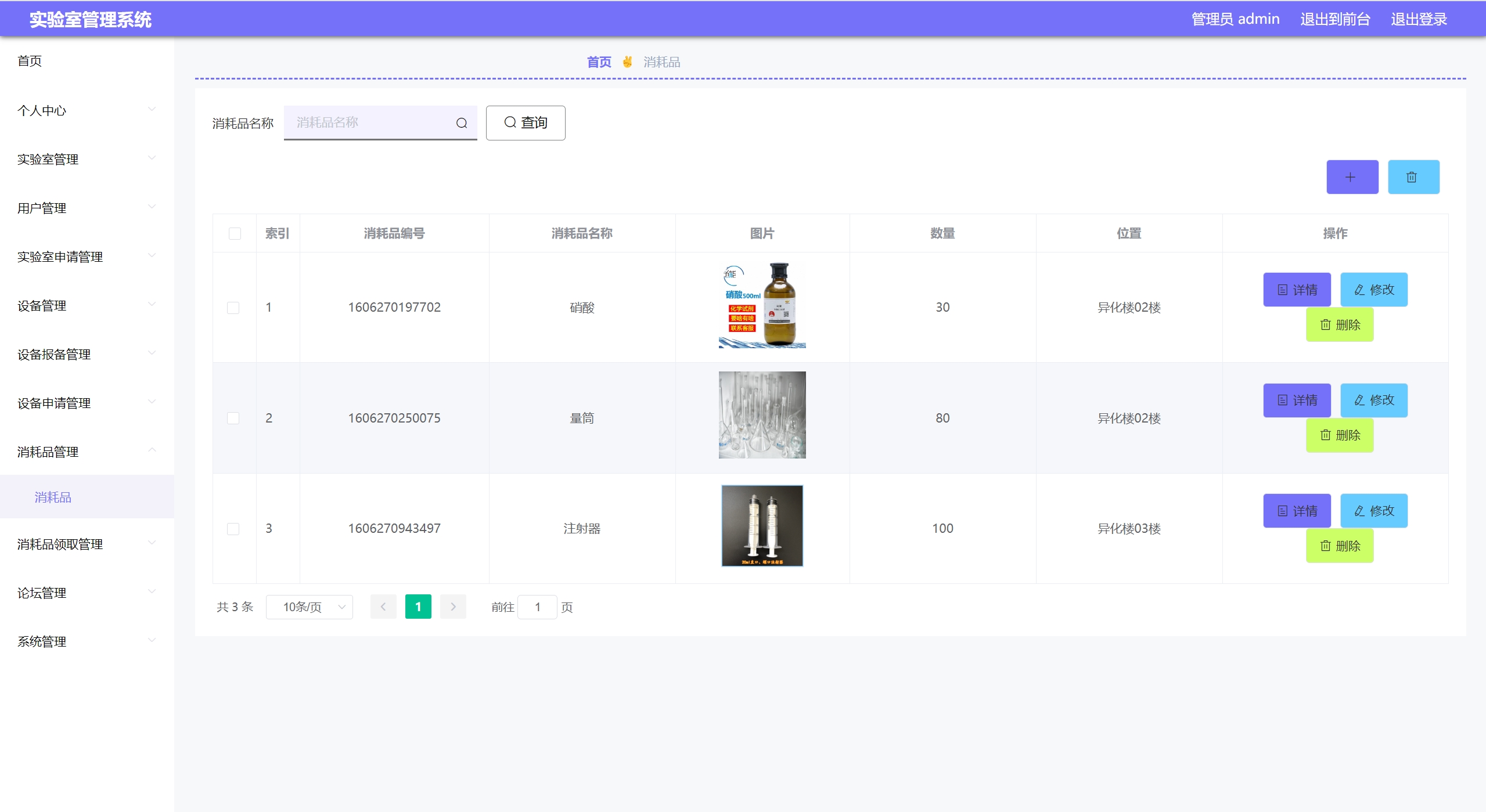Click the trash batch-delete button
The image size is (1486, 812).
click(1413, 177)
